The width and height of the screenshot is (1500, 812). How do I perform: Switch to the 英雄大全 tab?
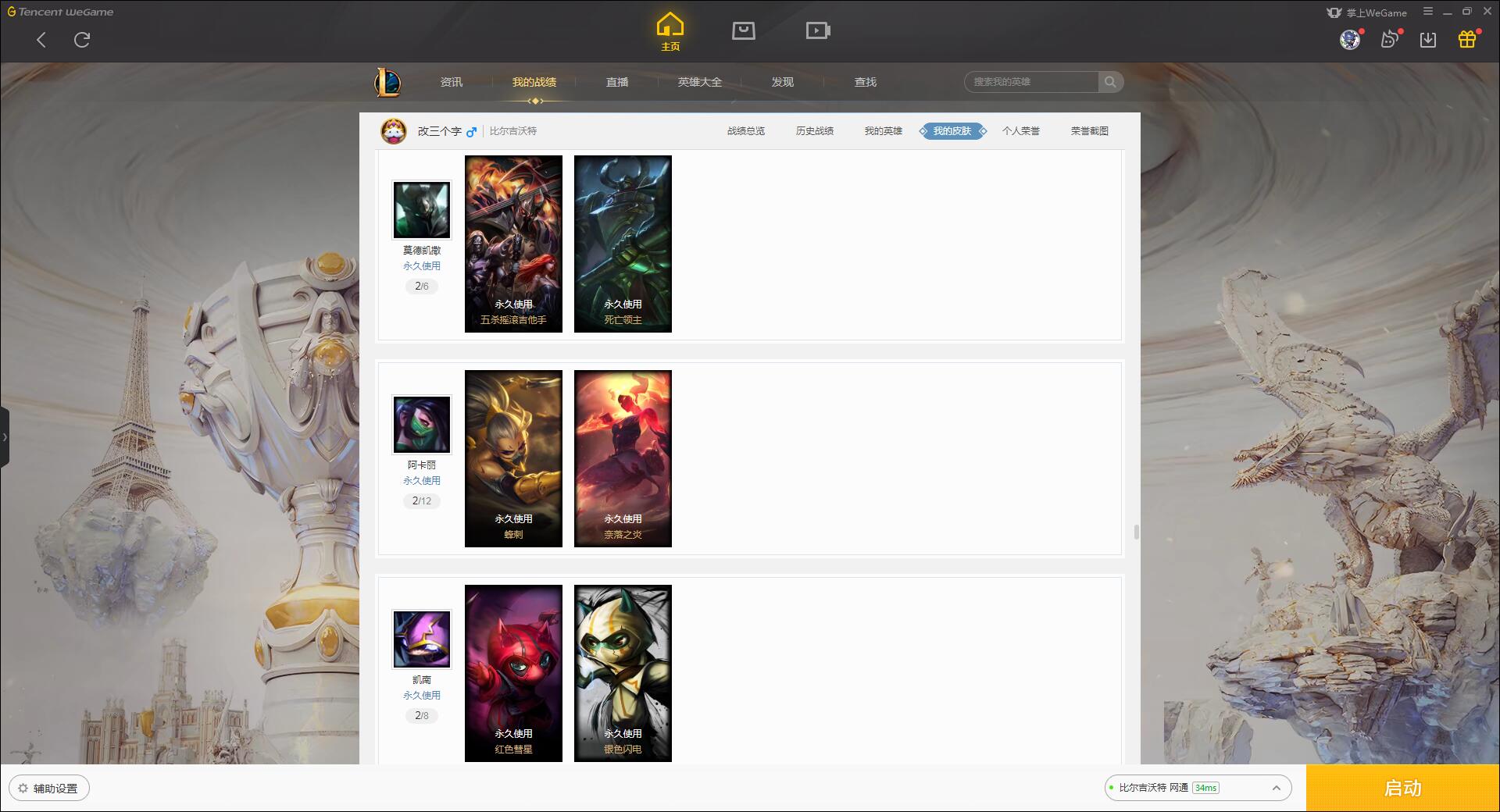pyautogui.click(x=700, y=82)
